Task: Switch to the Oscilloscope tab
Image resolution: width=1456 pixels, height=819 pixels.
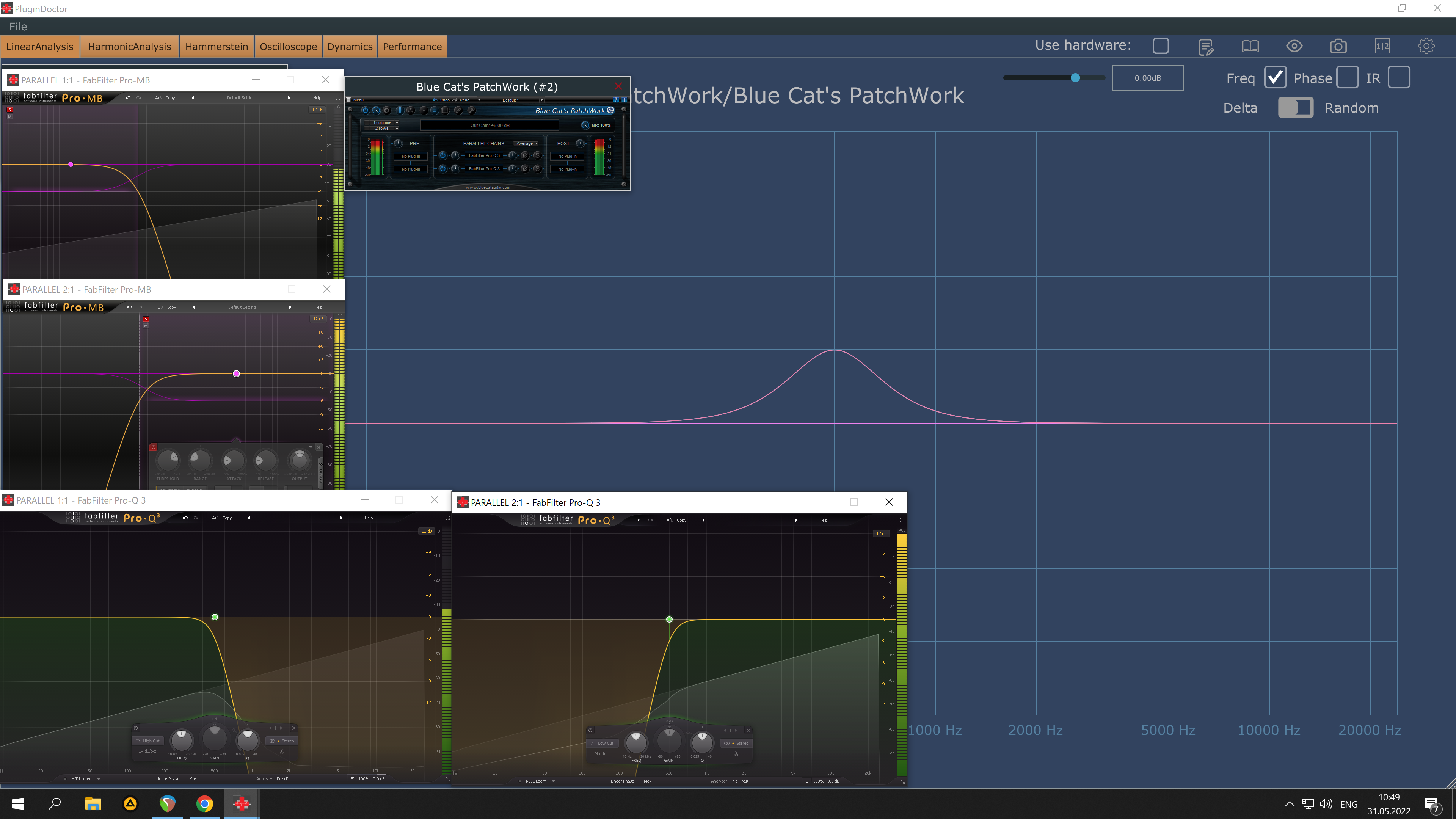Action: click(x=288, y=46)
